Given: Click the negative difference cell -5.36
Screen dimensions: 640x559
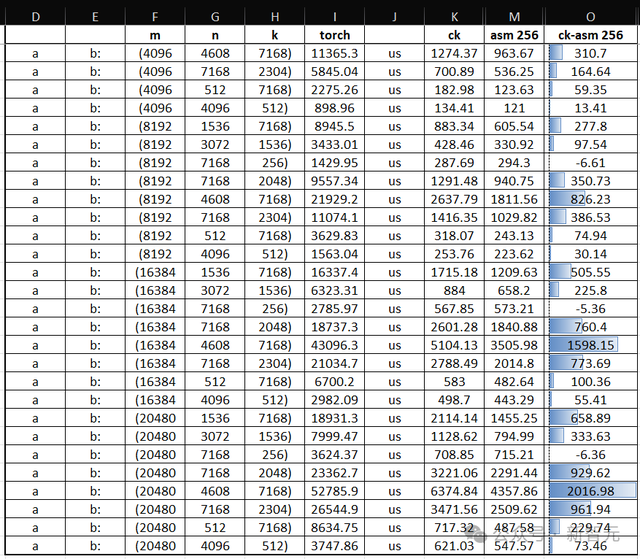Looking at the screenshot, I should [x=591, y=308].
